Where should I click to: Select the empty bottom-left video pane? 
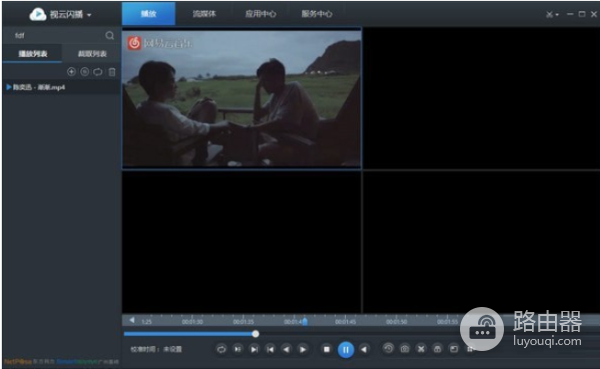241,242
